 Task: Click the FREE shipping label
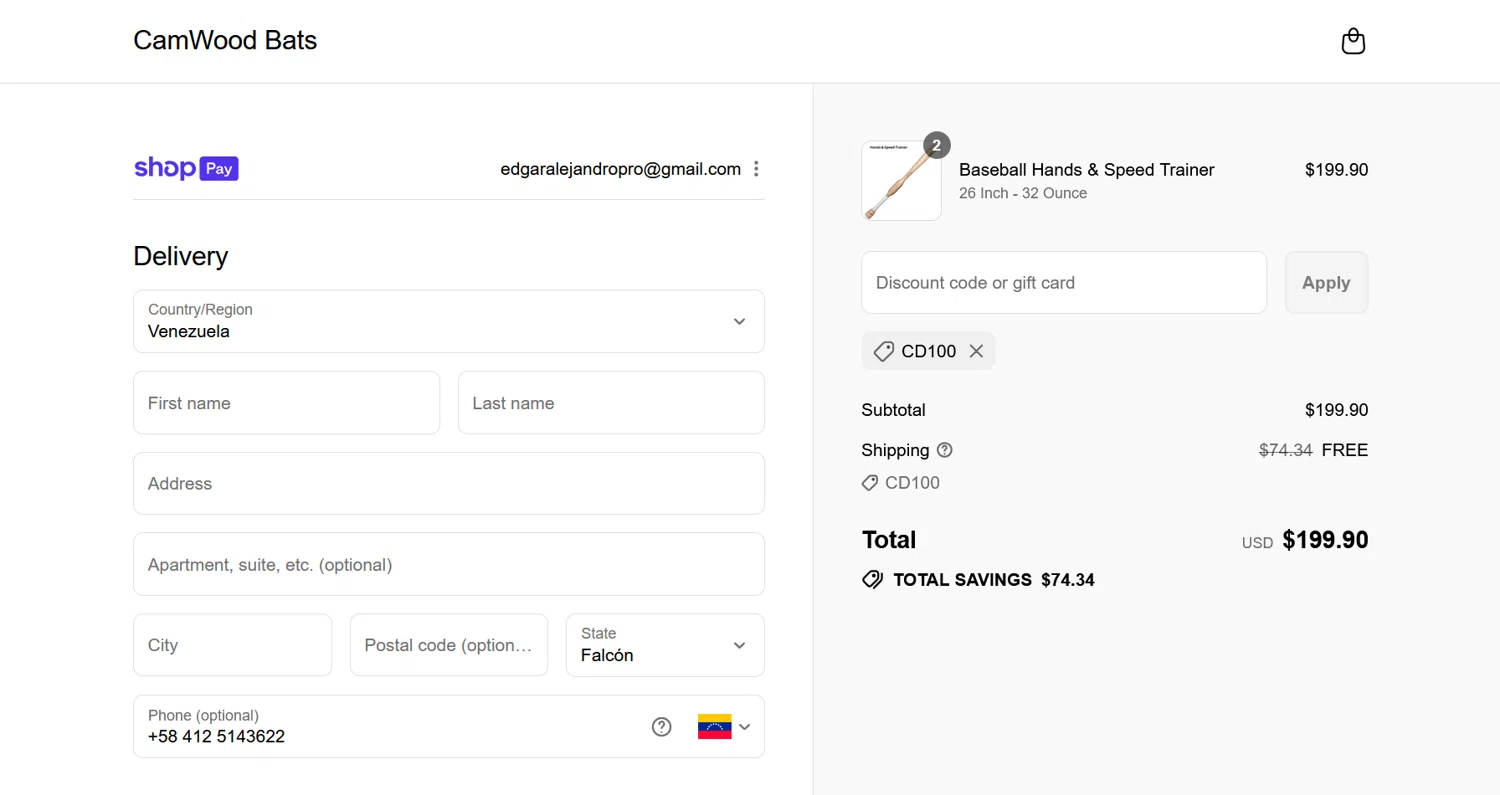pos(1345,450)
